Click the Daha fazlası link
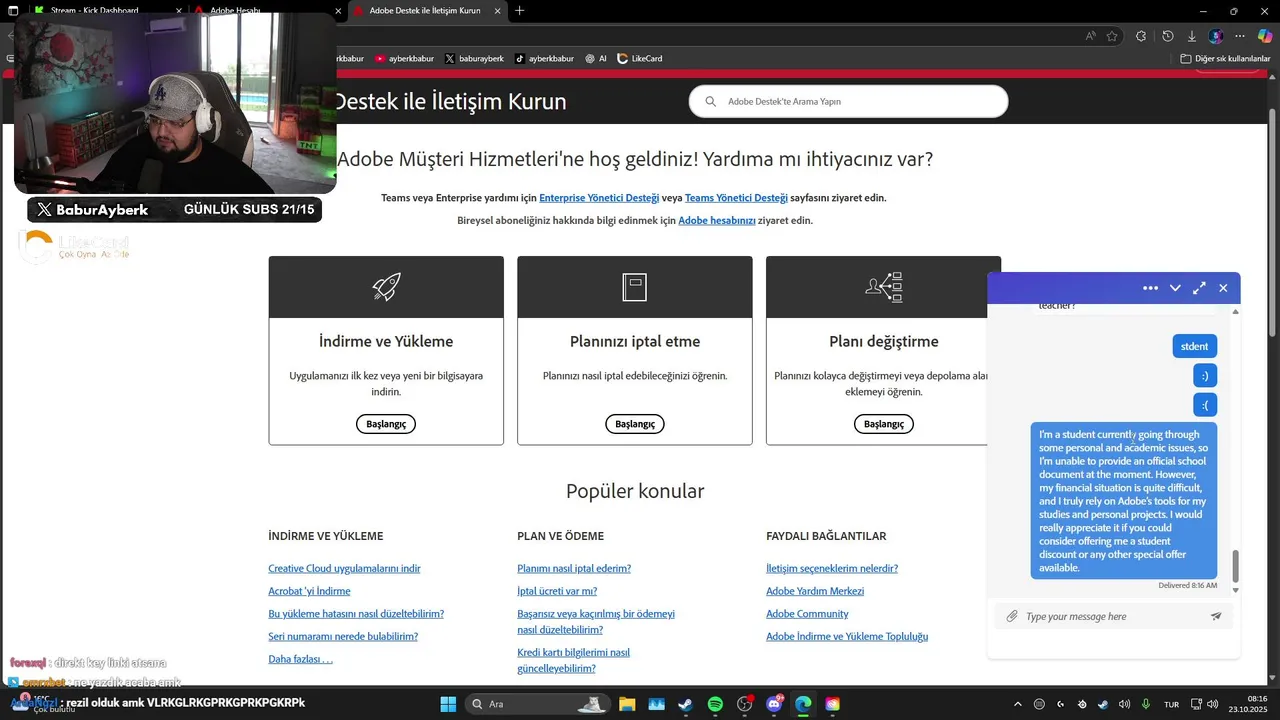This screenshot has height=720, width=1280. (x=300, y=659)
